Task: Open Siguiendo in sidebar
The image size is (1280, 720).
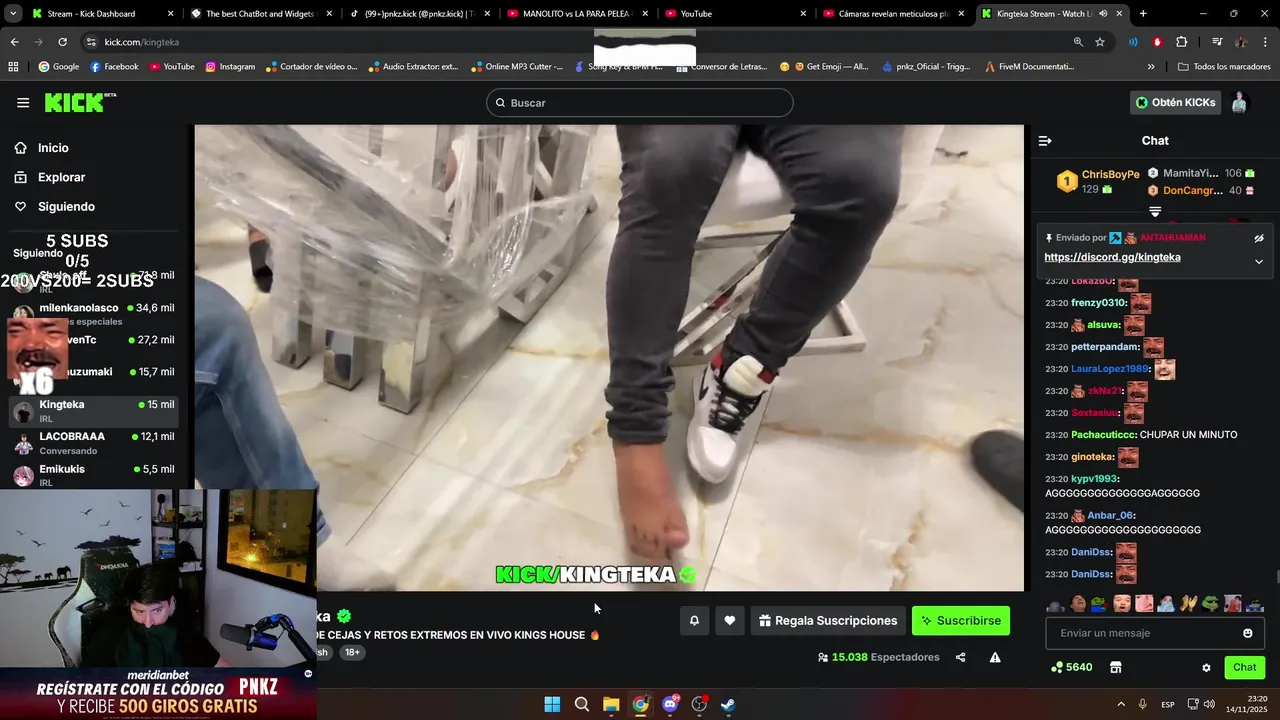Action: click(66, 207)
